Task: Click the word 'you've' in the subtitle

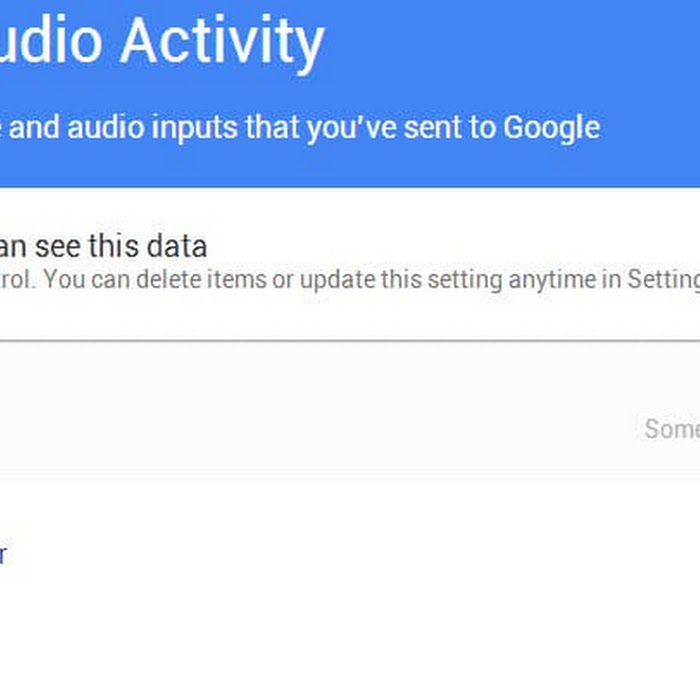Action: (x=352, y=129)
